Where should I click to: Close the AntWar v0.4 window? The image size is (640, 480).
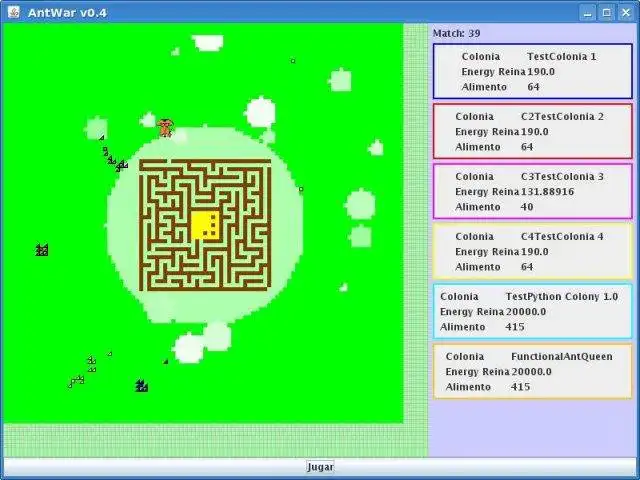[626, 13]
